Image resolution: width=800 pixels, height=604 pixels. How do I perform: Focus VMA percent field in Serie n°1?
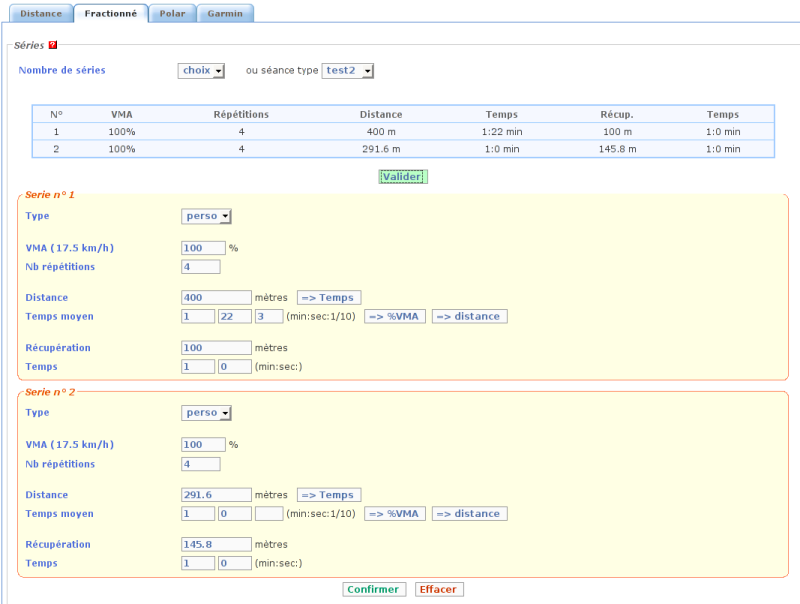(x=203, y=248)
